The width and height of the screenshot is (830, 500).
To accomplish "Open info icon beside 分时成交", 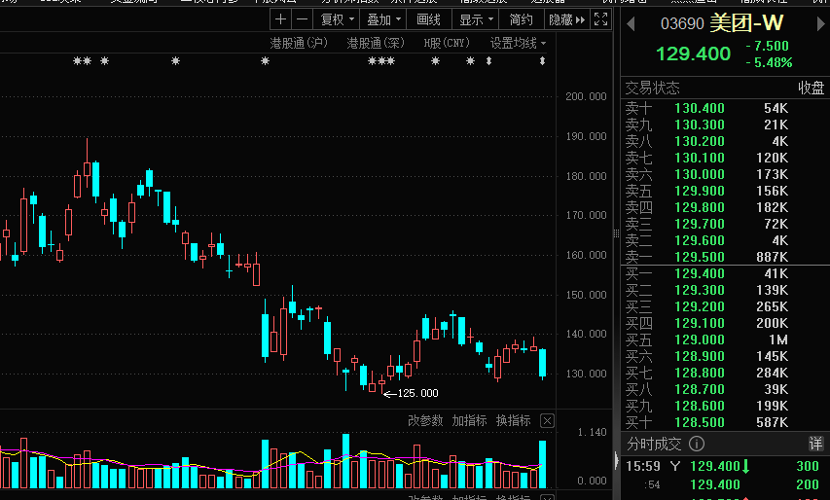I will click(696, 444).
